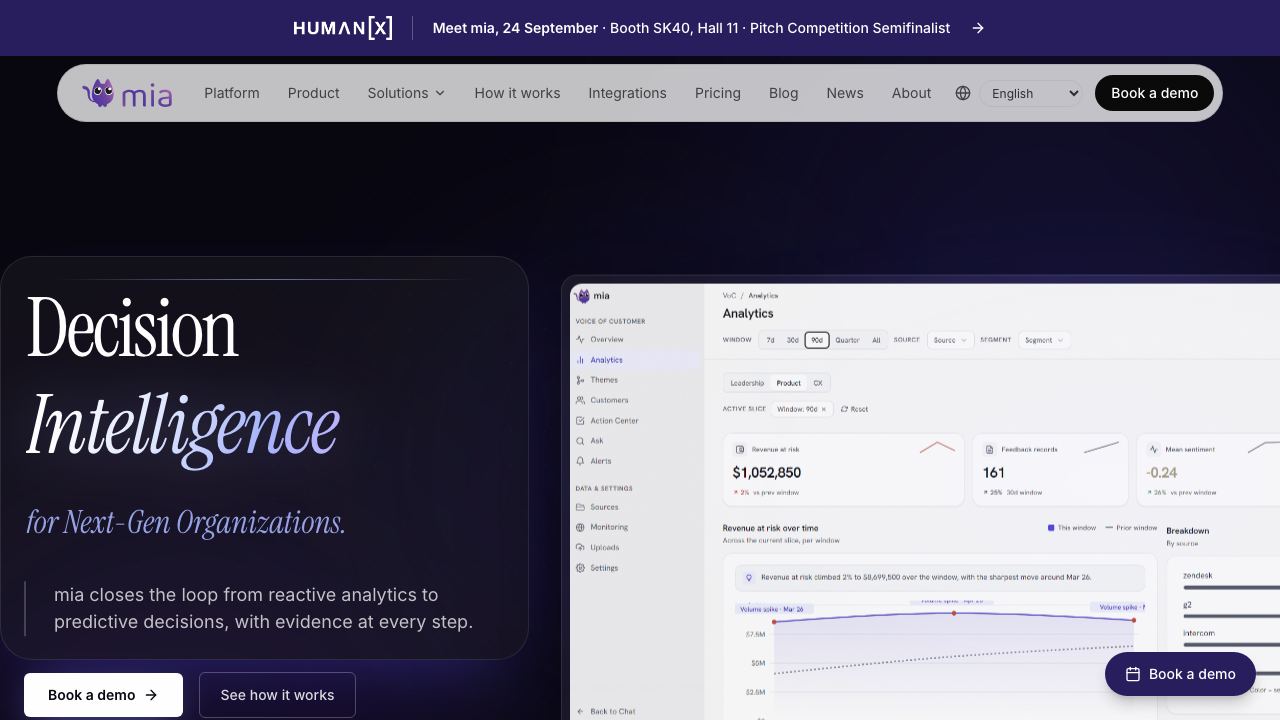The height and width of the screenshot is (720, 1280).
Task: Click the mia logo inside the dashboard sidebar
Action: click(592, 296)
